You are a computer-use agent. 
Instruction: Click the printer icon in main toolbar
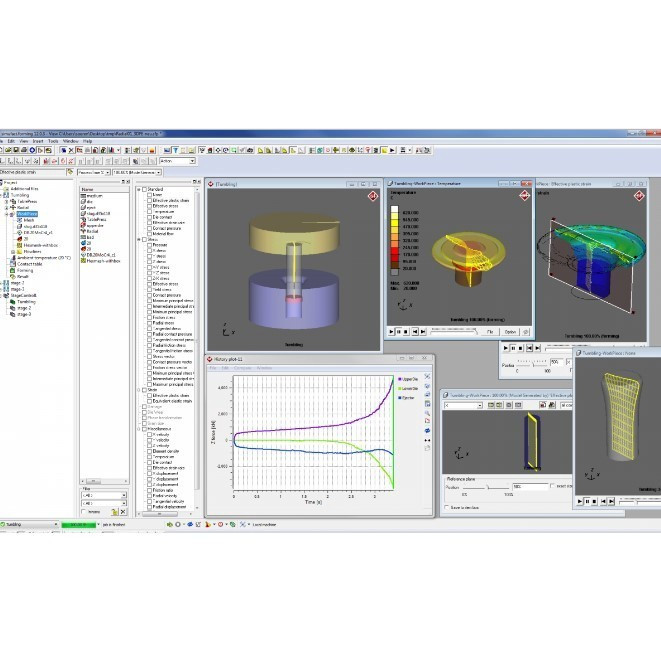point(24,150)
